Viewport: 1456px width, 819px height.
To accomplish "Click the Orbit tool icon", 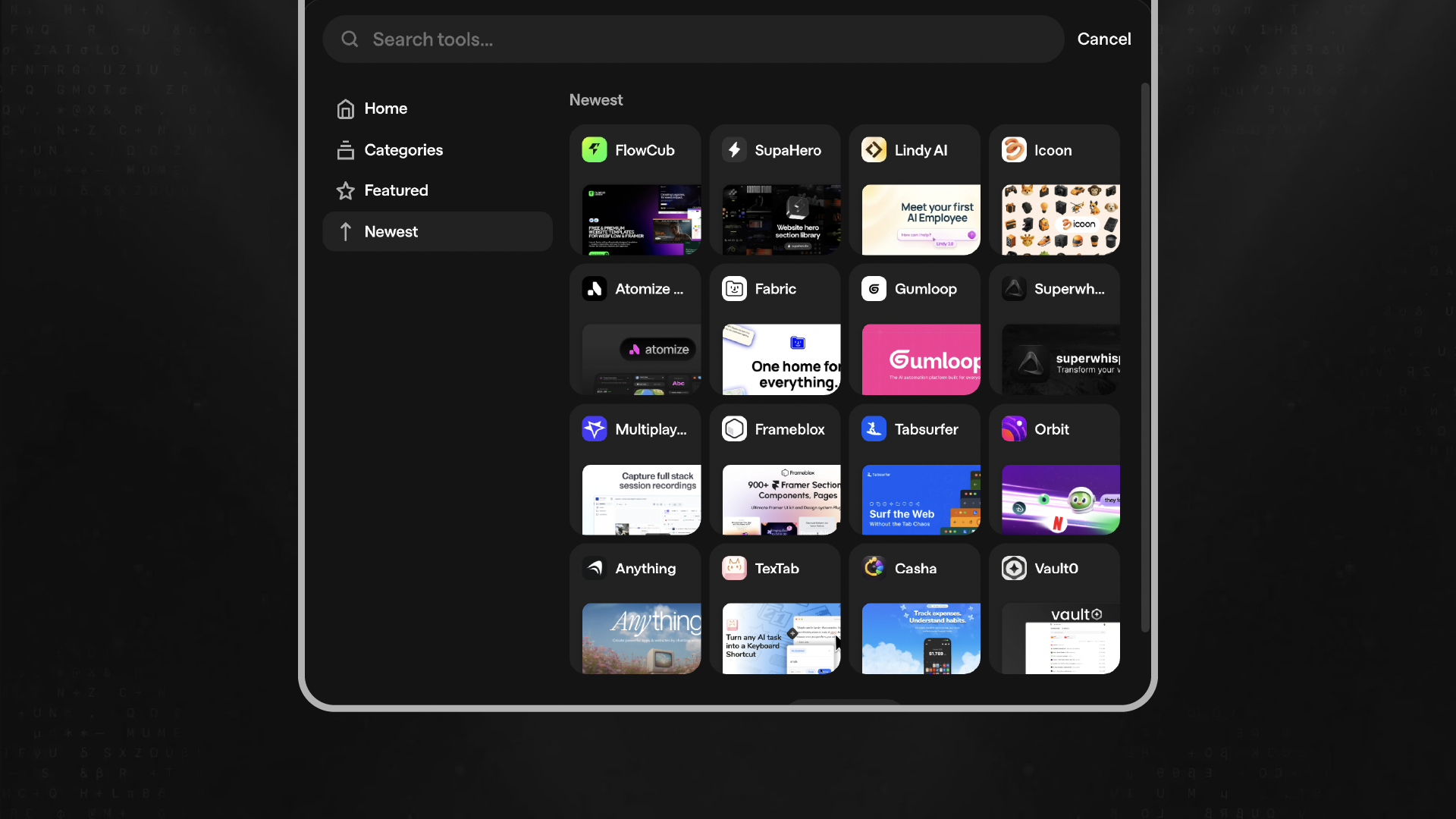I will click(x=1014, y=428).
